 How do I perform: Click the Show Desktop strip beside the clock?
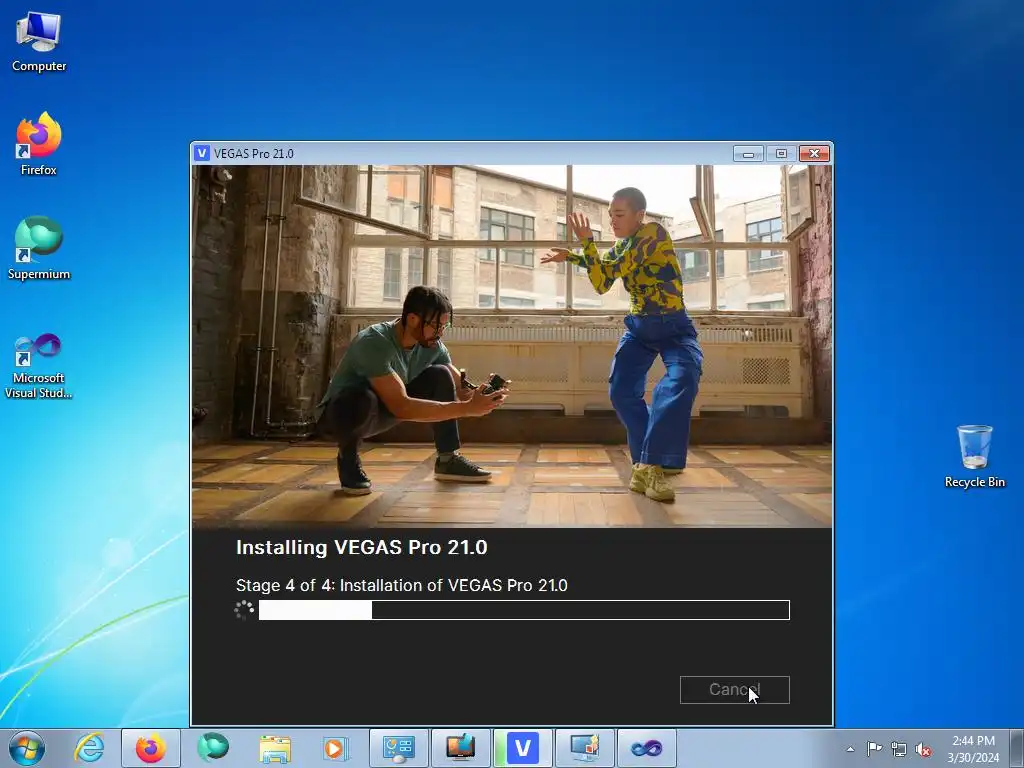coord(1017,748)
